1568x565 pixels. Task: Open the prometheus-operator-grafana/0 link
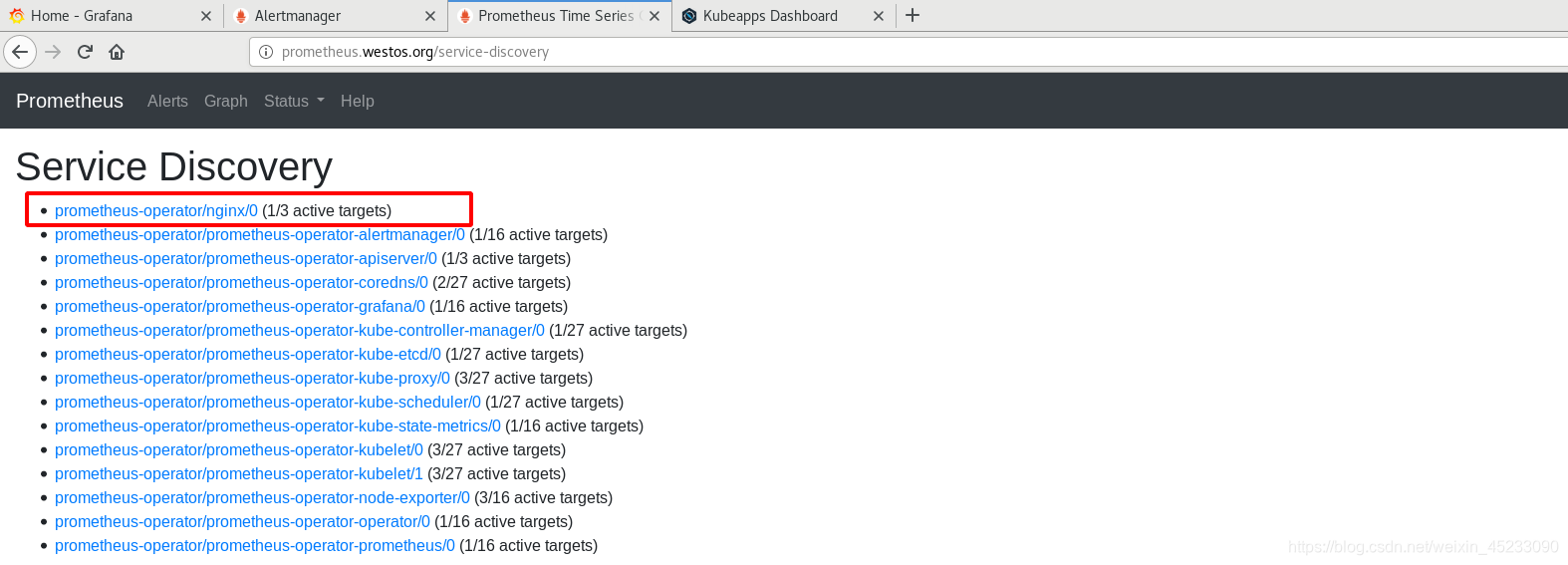(240, 306)
